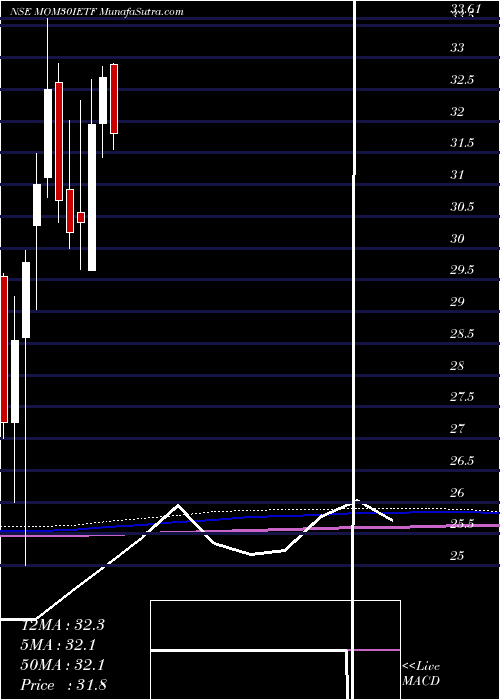Viewport: 500px width, 700px height.
Task: Click the 31 price axis label
Action: [x=457, y=175]
